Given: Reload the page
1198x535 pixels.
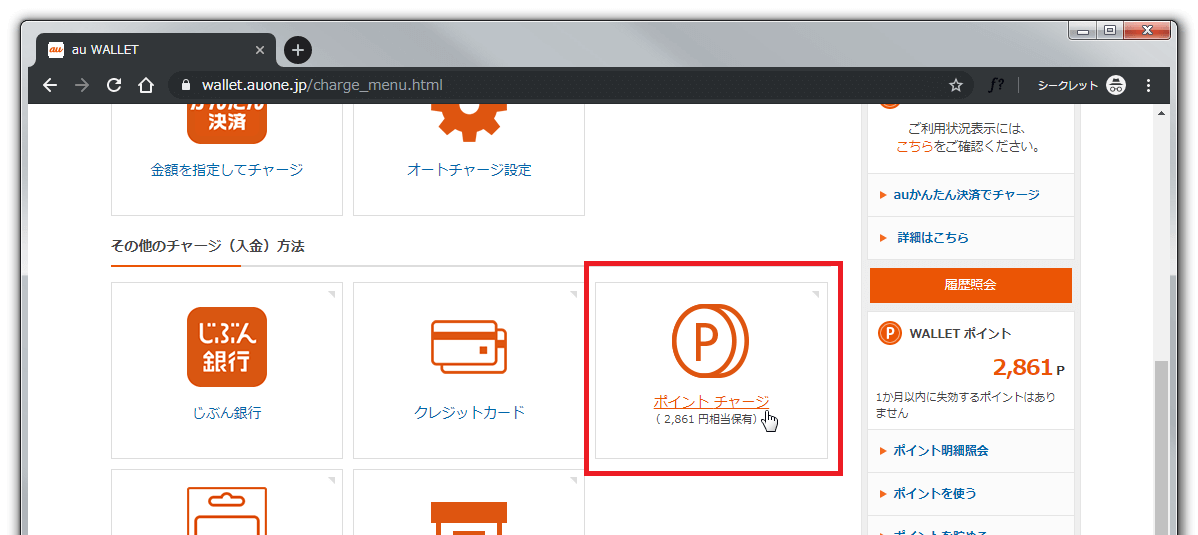Looking at the screenshot, I should [x=114, y=85].
